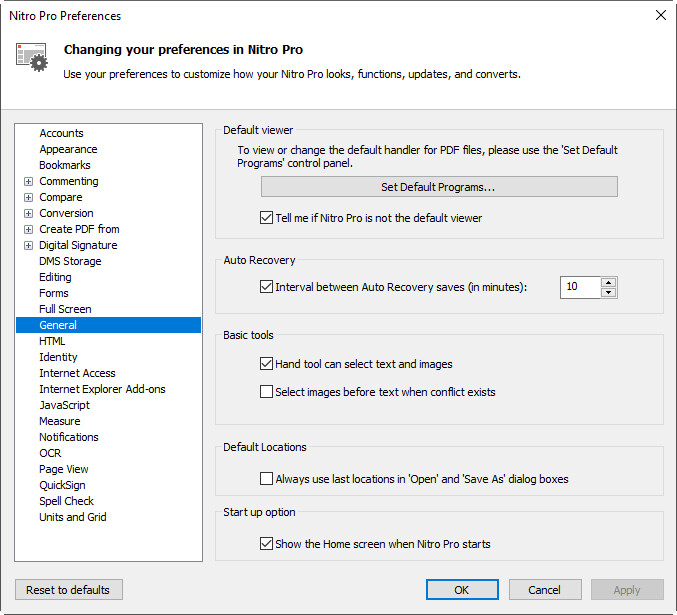Uncheck 'Show the Home screen when Nitro Pro starts'

[267, 544]
